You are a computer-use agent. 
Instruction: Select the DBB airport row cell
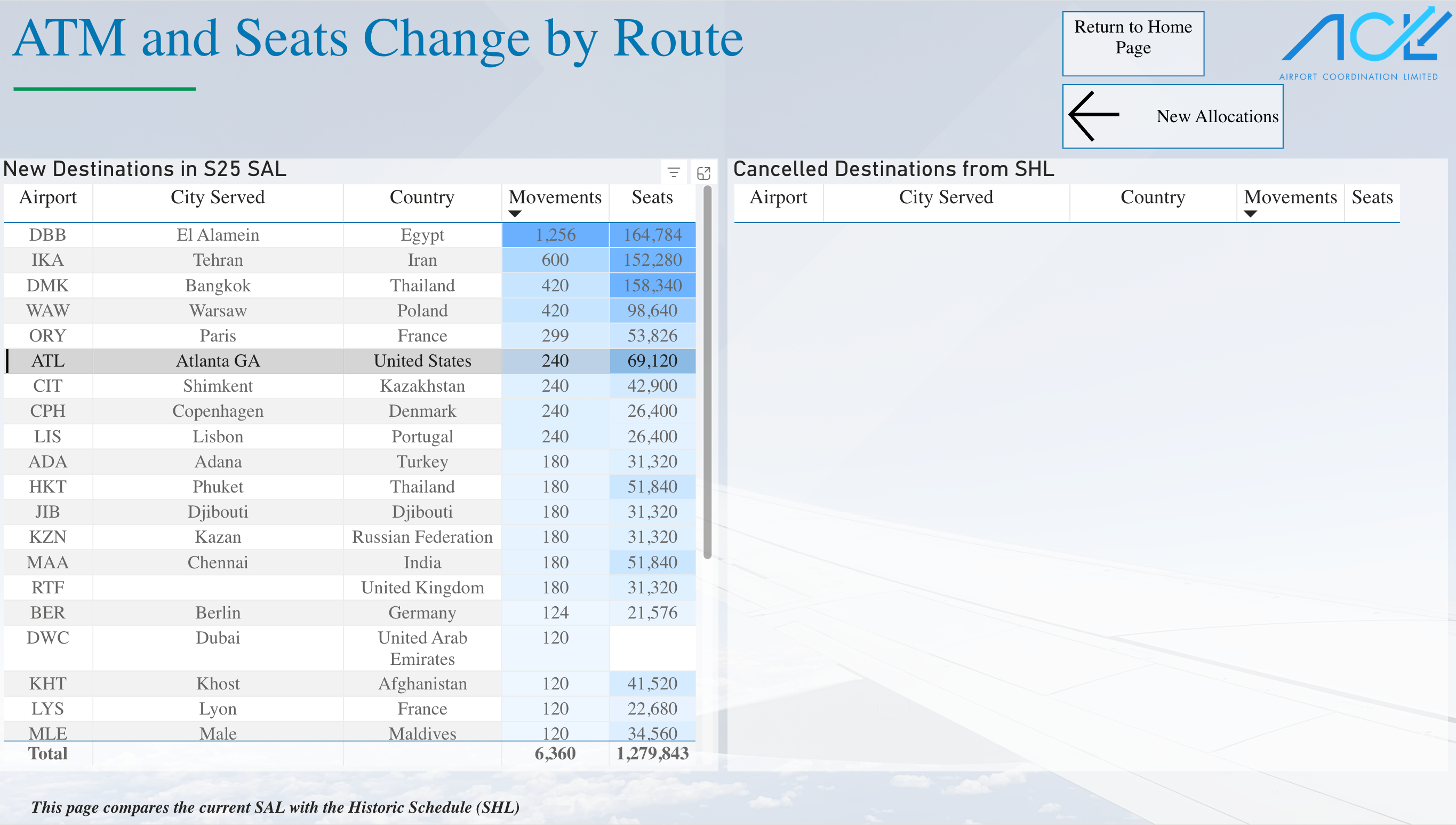47,235
